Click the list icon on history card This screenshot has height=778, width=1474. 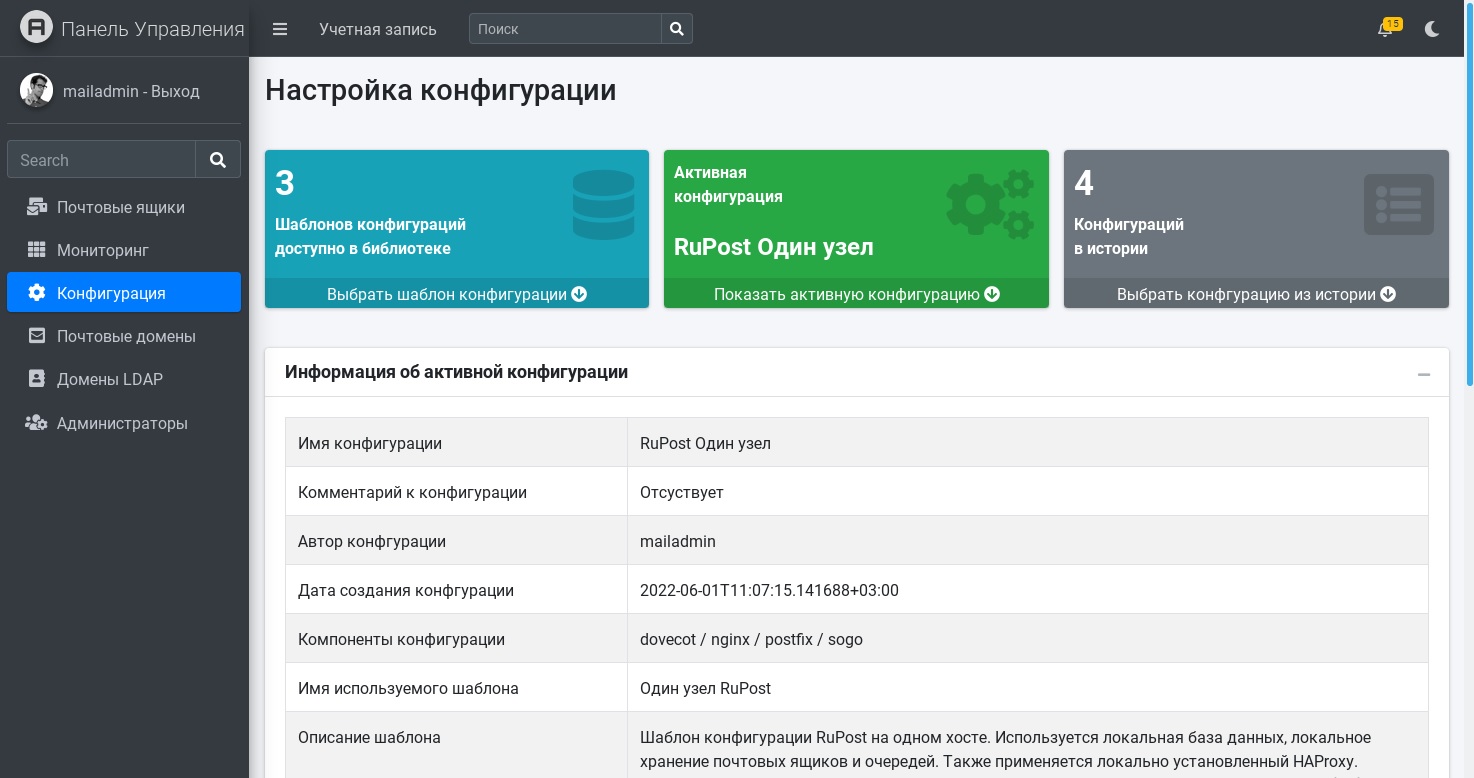pos(1398,204)
